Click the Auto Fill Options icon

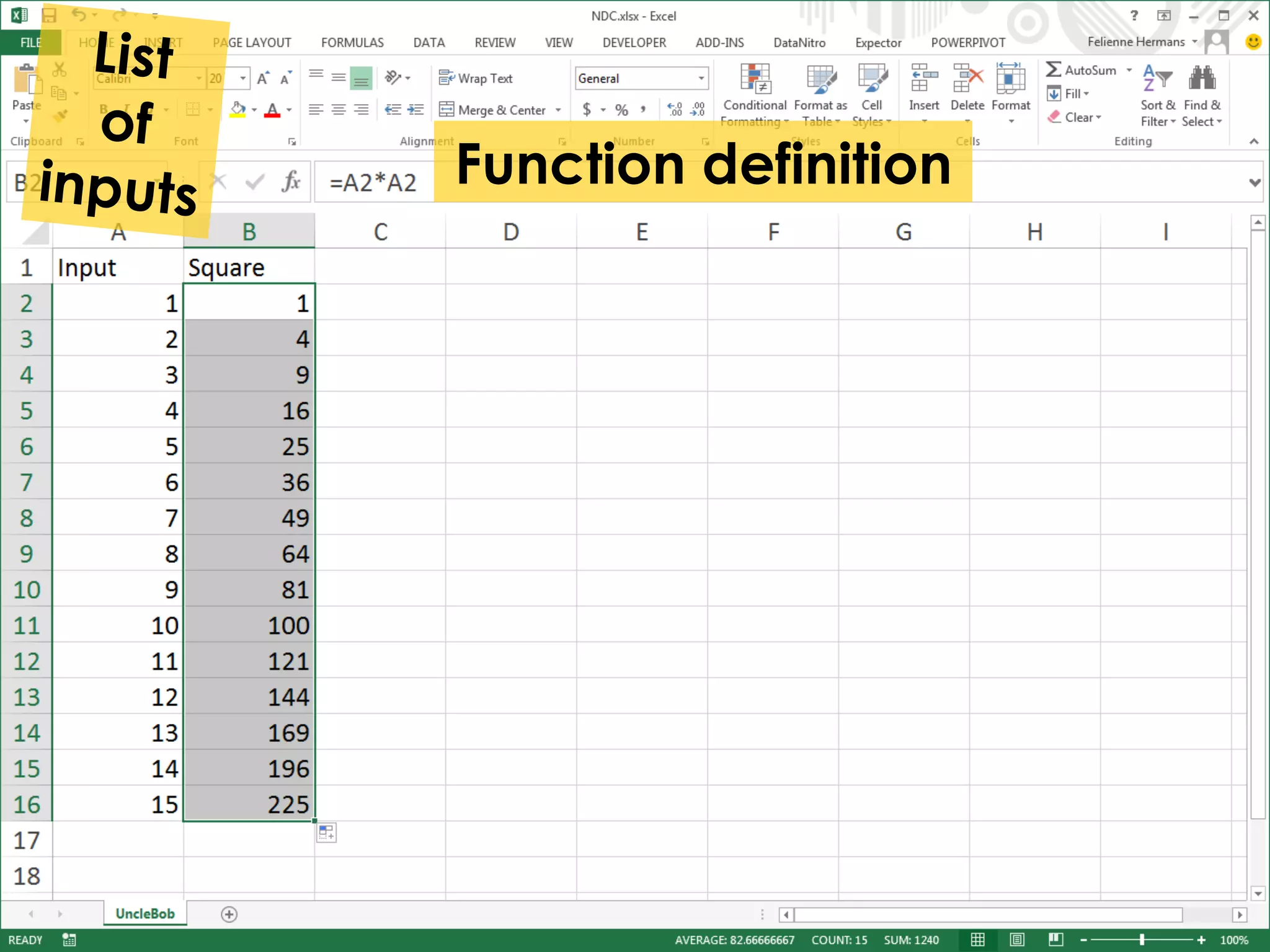coord(327,833)
